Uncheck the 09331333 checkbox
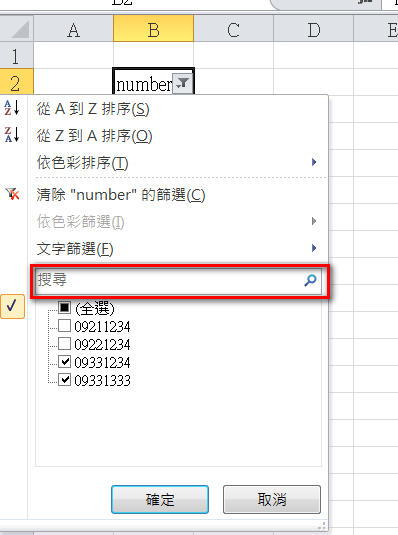This screenshot has width=398, height=535. [x=64, y=380]
